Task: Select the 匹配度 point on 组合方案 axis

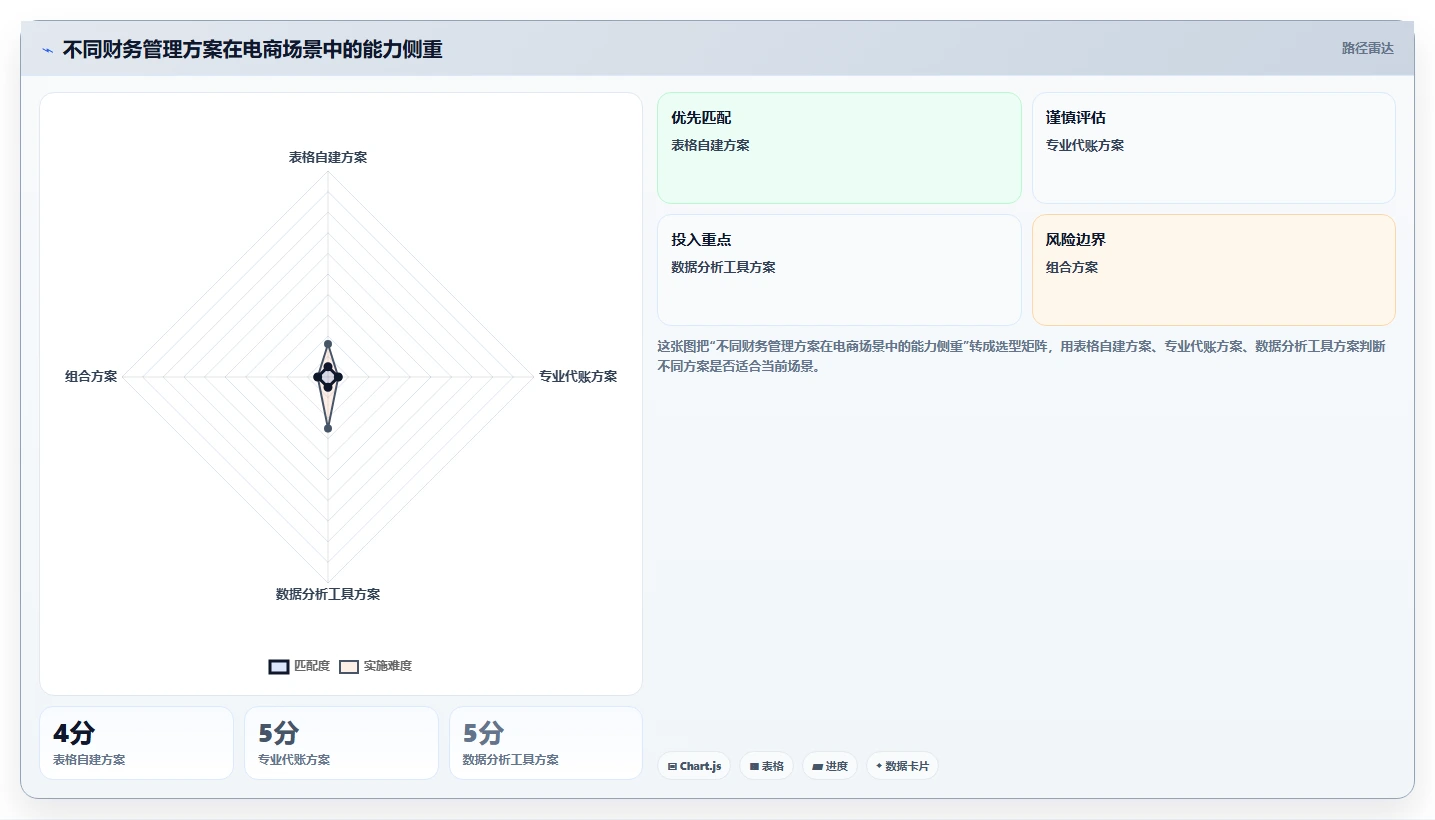Action: coord(318,377)
